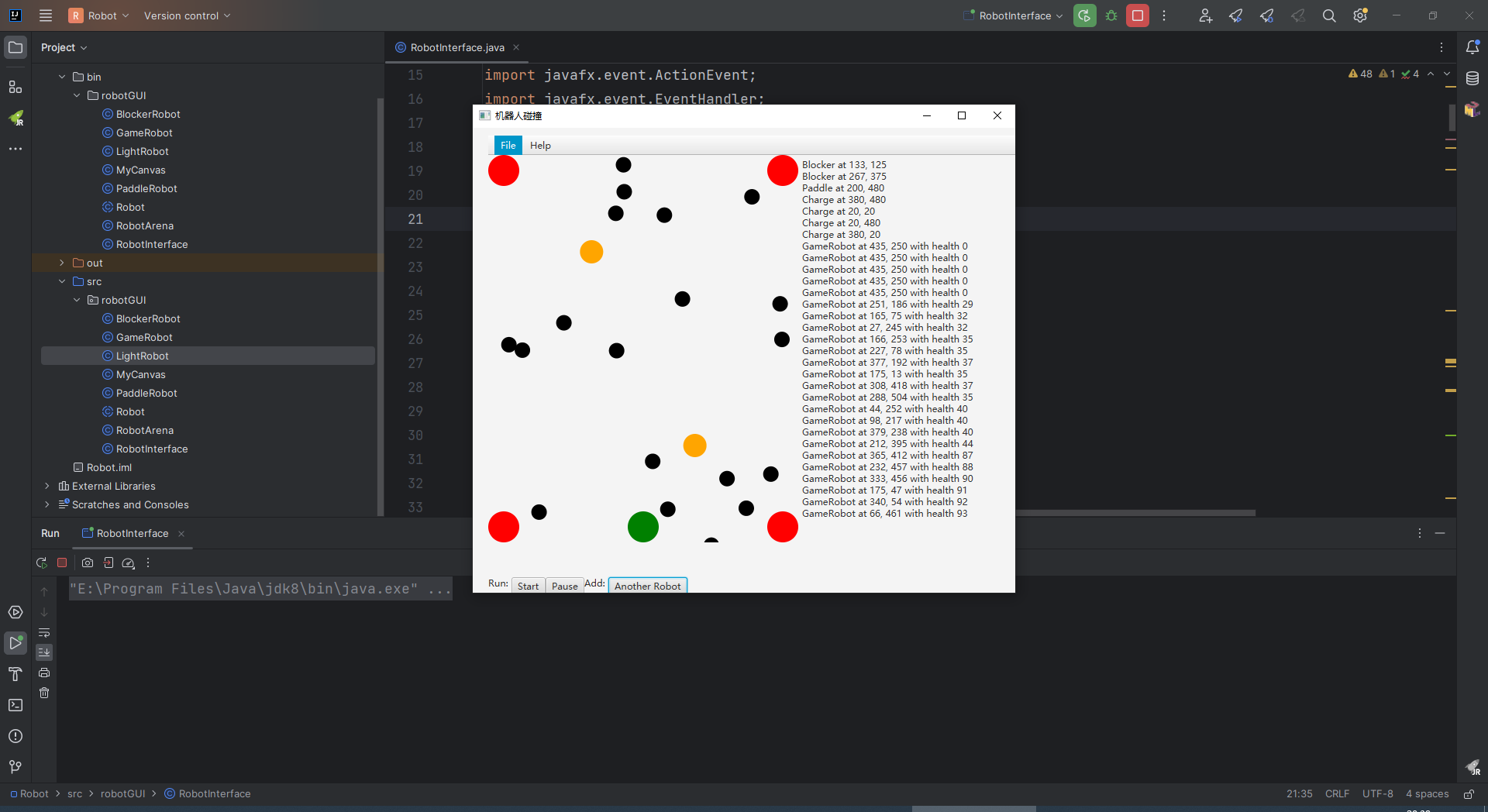Select RobotInterface tab in Run panel
The height and width of the screenshot is (812, 1488).
(133, 533)
